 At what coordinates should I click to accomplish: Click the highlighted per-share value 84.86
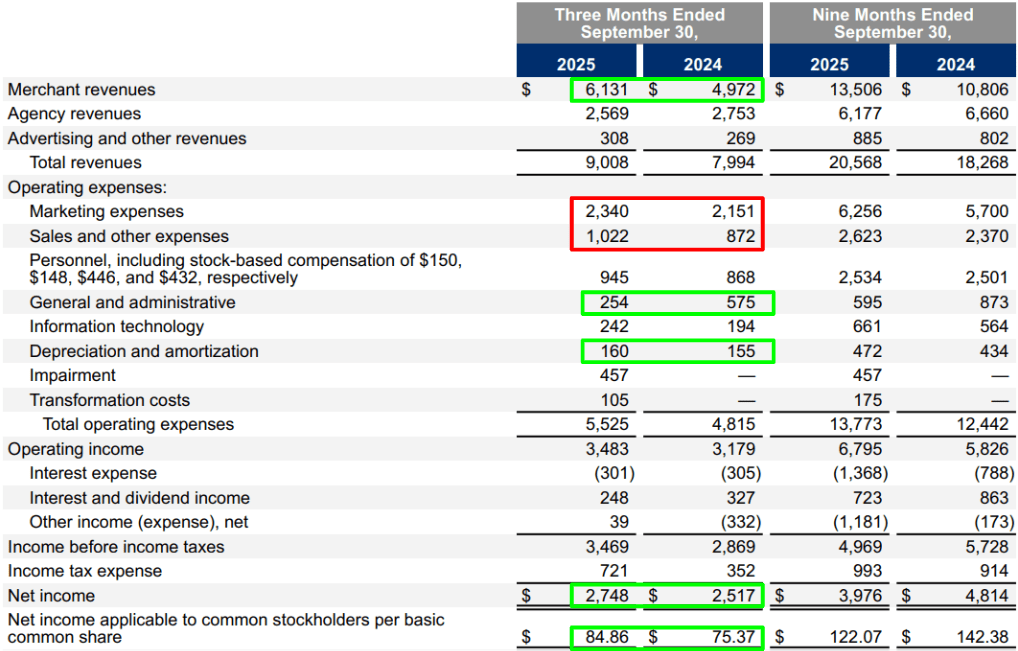[610, 636]
